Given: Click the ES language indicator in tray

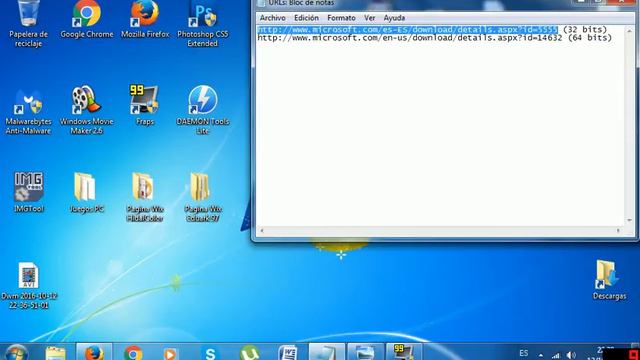Looking at the screenshot, I should point(524,353).
